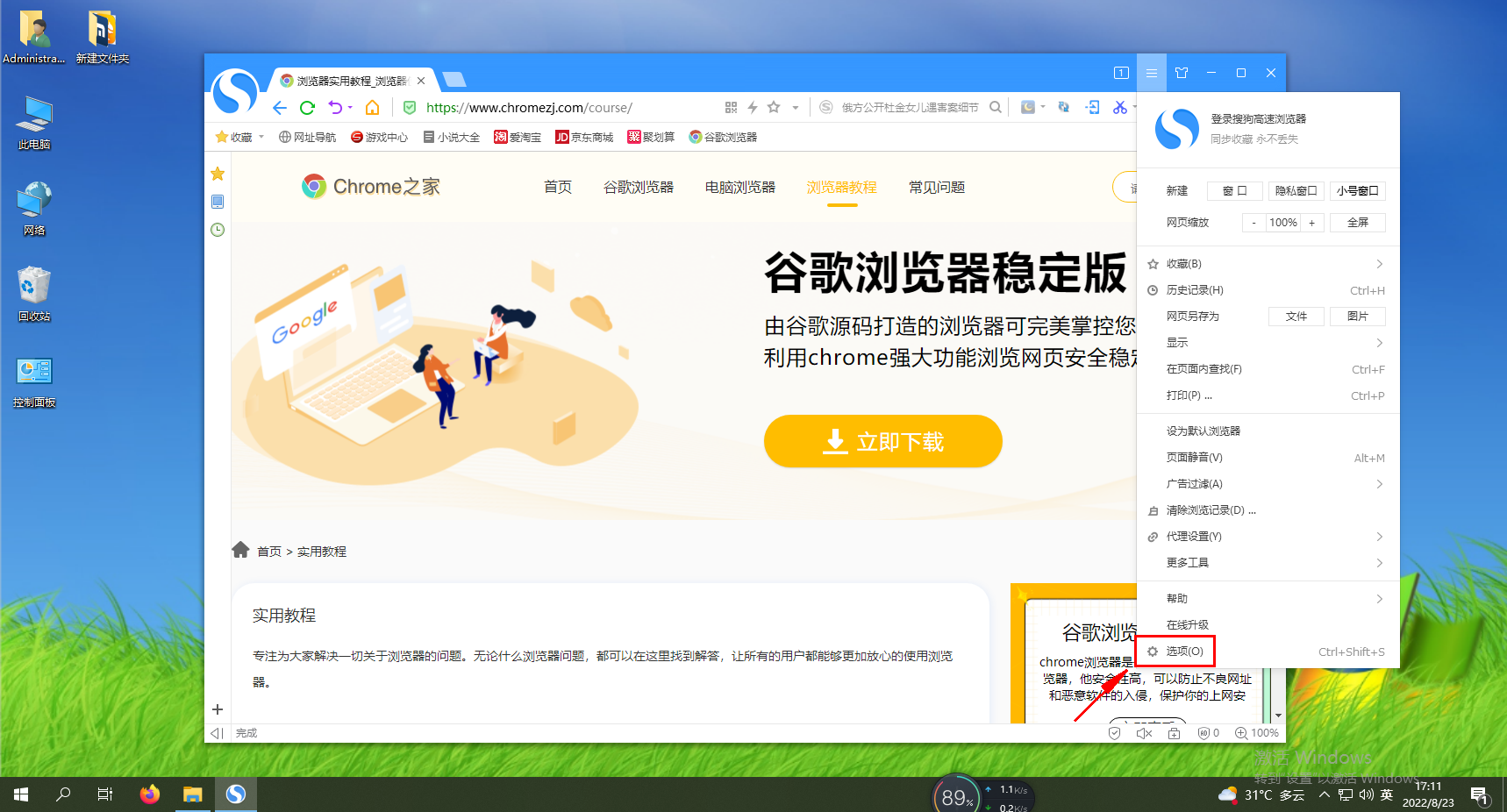This screenshot has height=812, width=1507.
Task: Open the sidebar history clock icon
Action: pyautogui.click(x=218, y=230)
